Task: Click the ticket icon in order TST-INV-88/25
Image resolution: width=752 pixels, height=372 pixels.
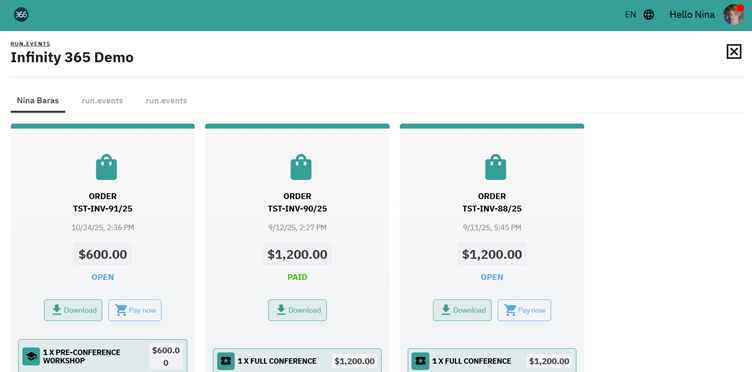Action: click(421, 361)
